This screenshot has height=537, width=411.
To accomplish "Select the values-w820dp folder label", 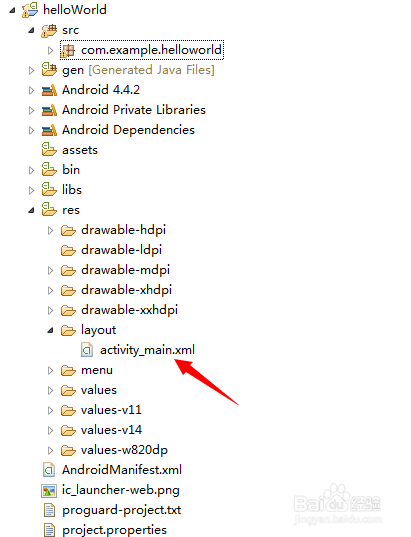I will 124,450.
